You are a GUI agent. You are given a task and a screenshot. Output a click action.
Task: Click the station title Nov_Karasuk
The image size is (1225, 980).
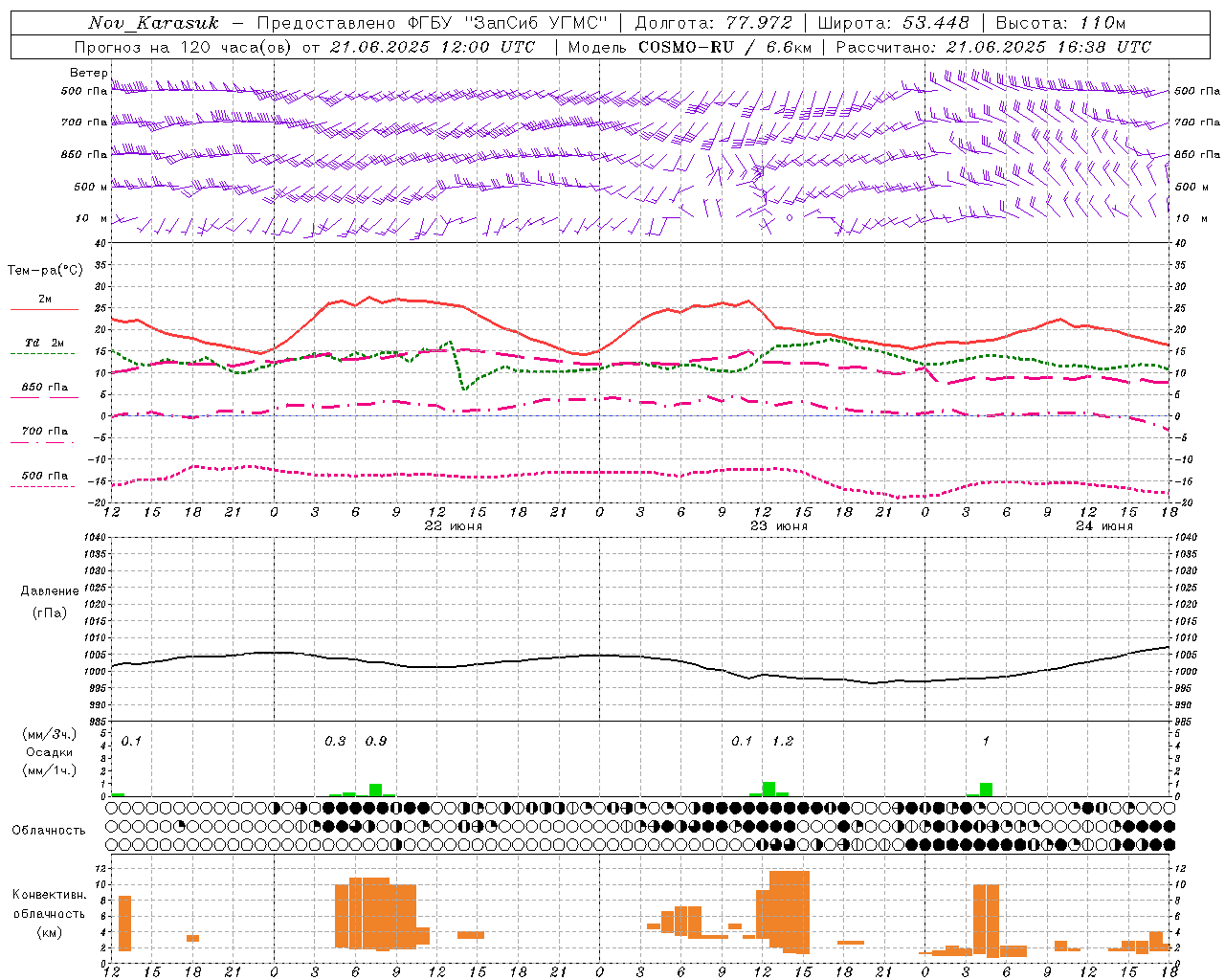(153, 23)
